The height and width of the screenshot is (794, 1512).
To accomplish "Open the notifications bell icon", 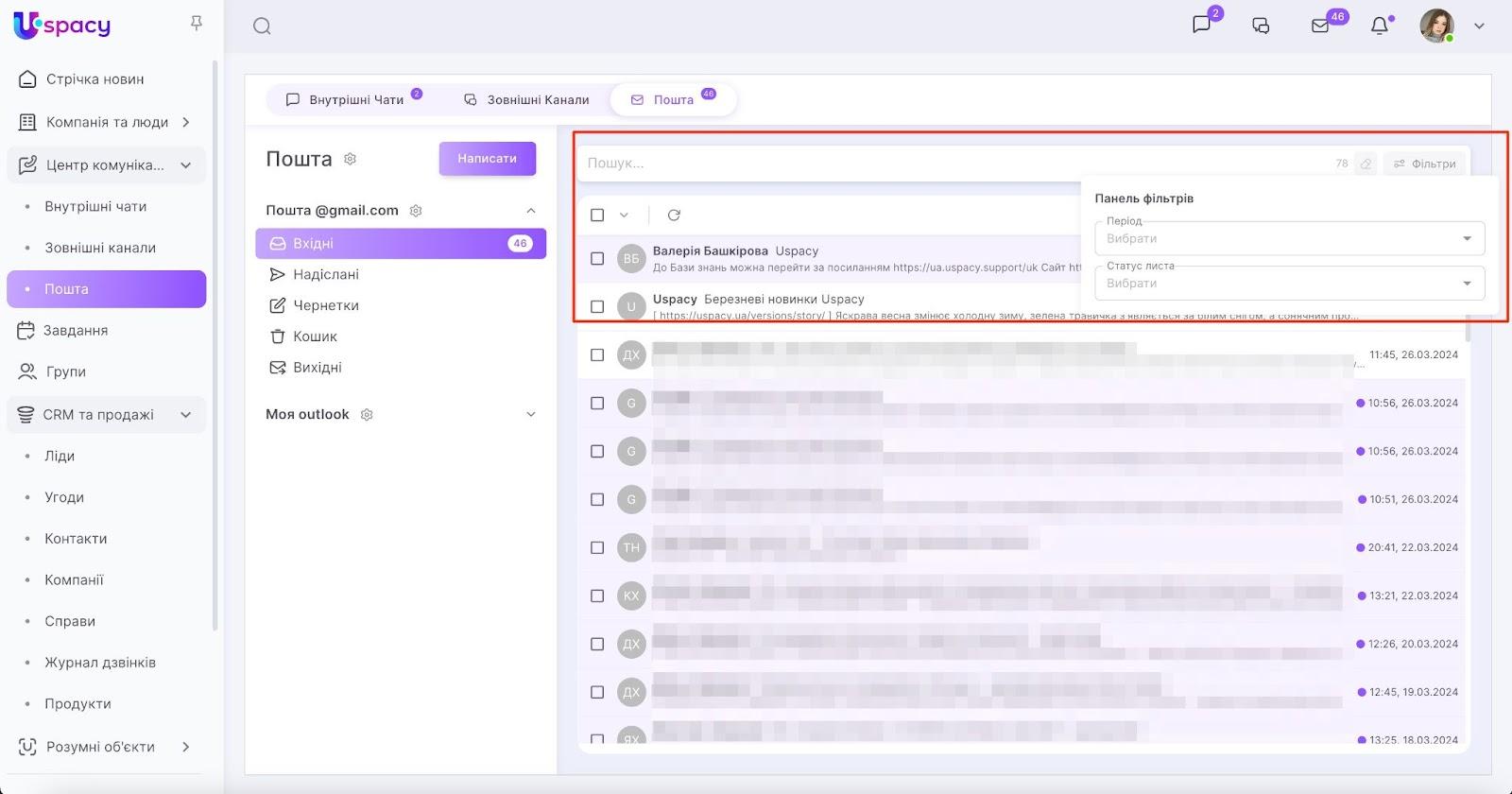I will (1380, 26).
